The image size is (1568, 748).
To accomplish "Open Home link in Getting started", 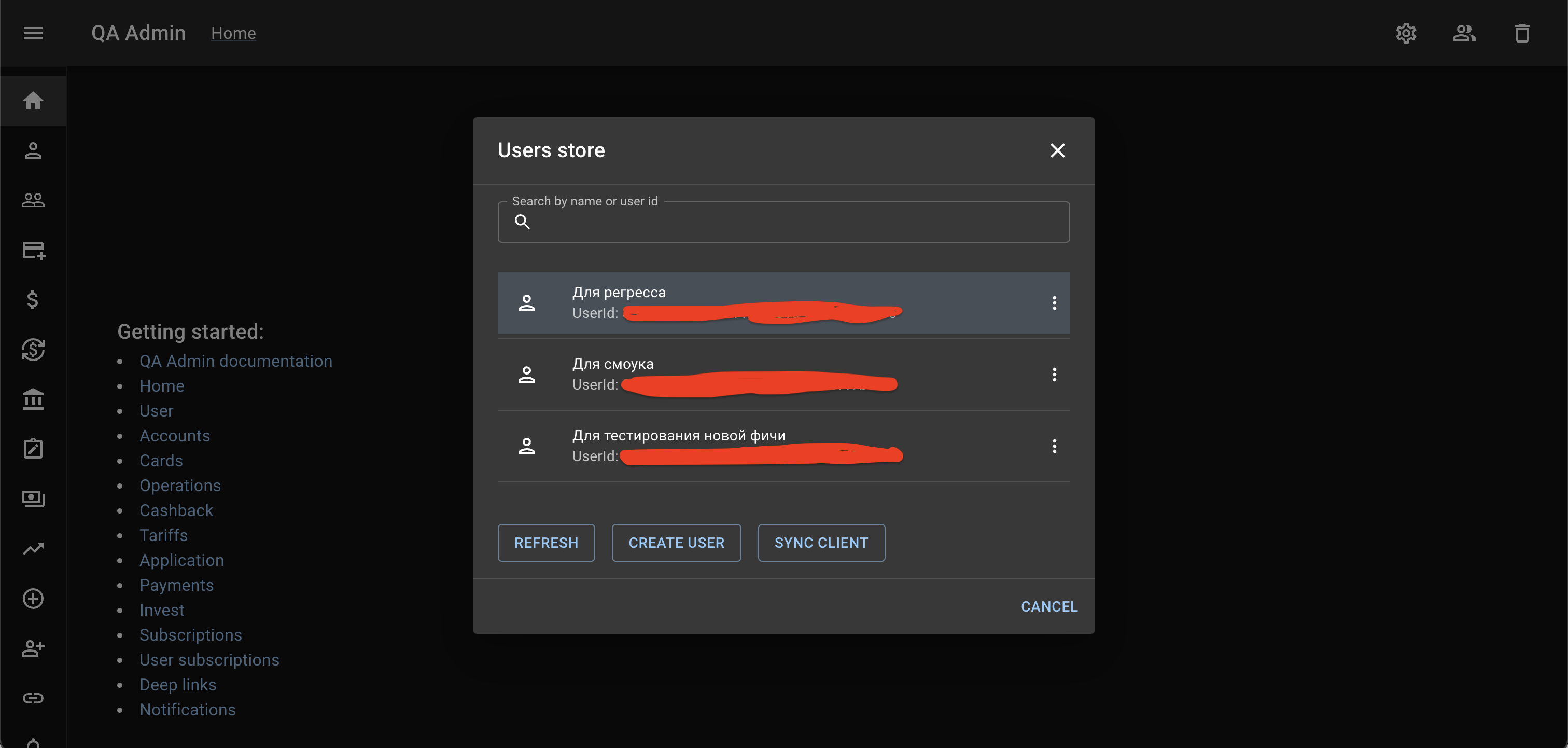I will click(162, 386).
